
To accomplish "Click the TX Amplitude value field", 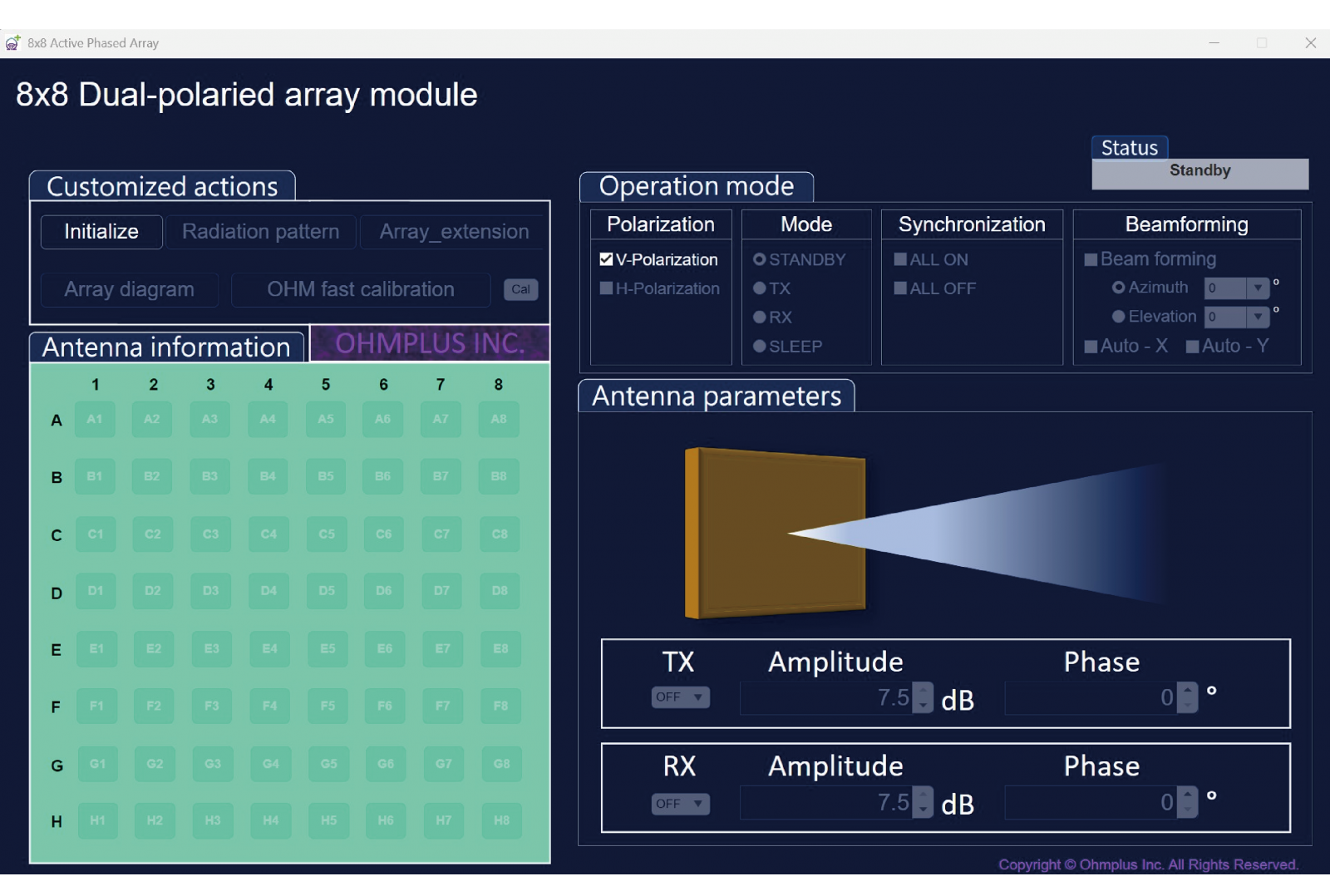I will pos(825,698).
